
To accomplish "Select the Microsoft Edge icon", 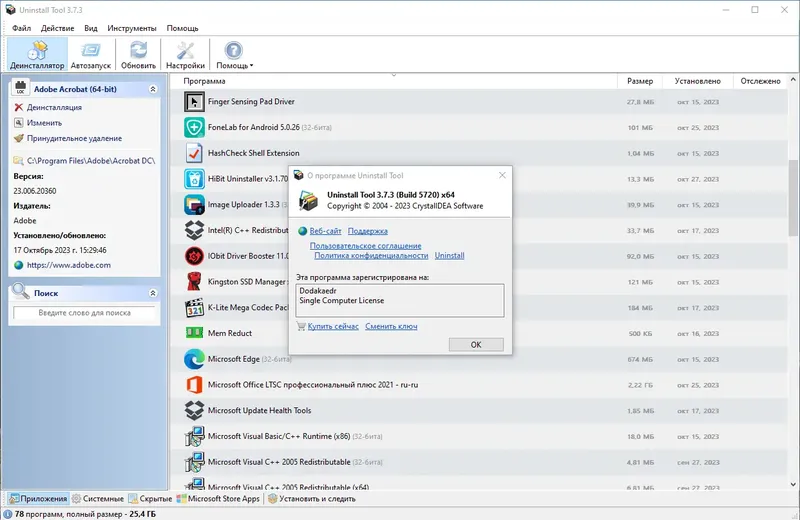I will (x=194, y=359).
